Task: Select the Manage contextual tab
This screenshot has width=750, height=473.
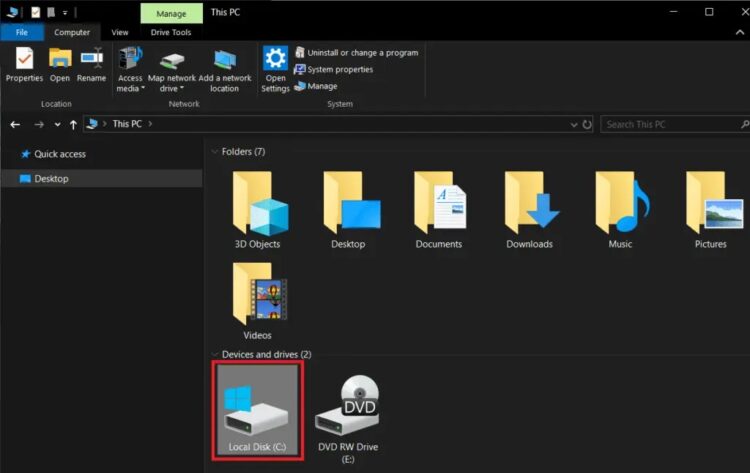Action: [171, 13]
